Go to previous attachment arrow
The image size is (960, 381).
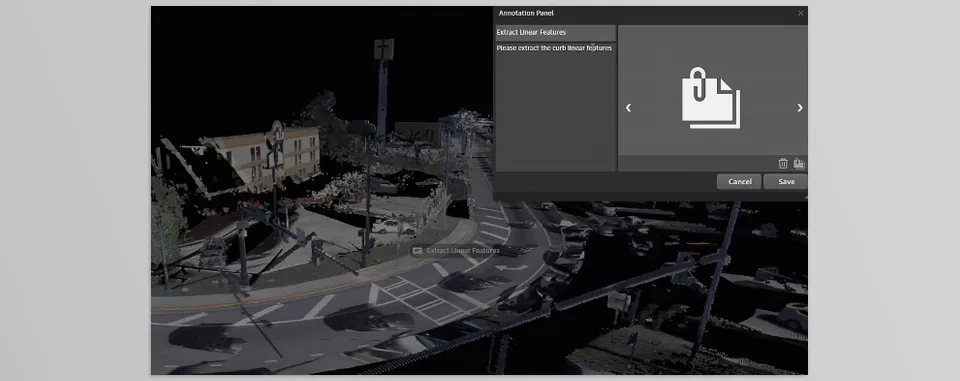(628, 108)
